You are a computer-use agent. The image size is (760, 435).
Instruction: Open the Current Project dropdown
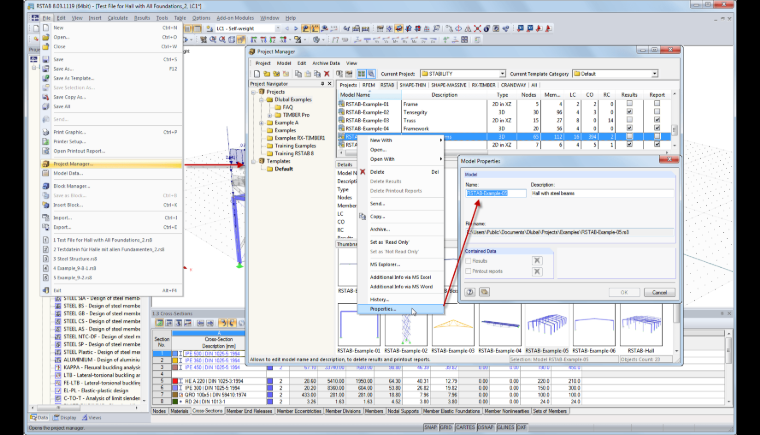click(x=502, y=74)
